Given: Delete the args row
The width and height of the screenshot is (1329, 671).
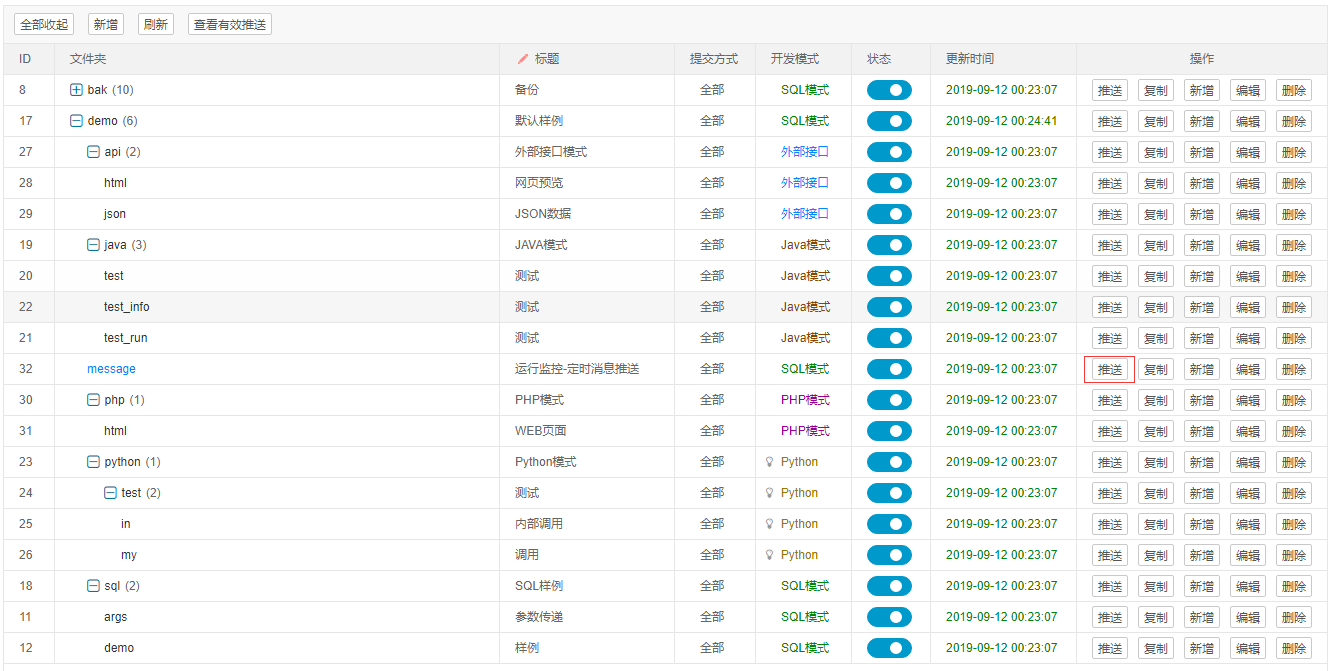Looking at the screenshot, I should click(x=1294, y=617).
